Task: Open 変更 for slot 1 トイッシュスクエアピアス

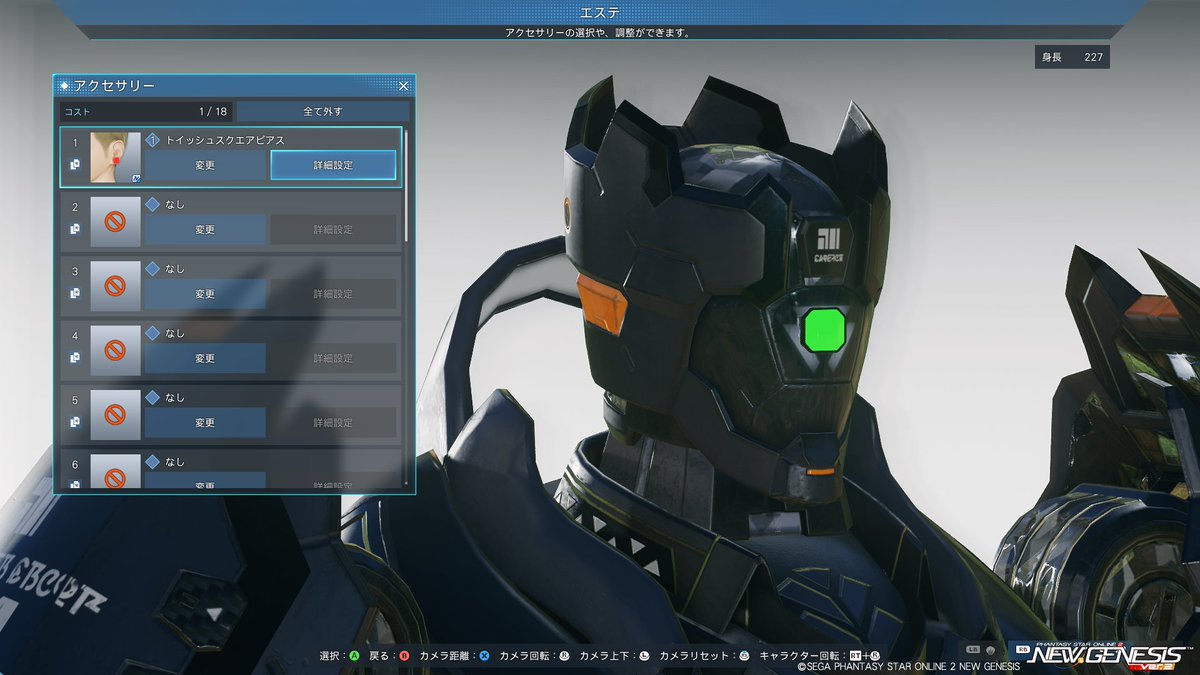Action: pos(205,165)
